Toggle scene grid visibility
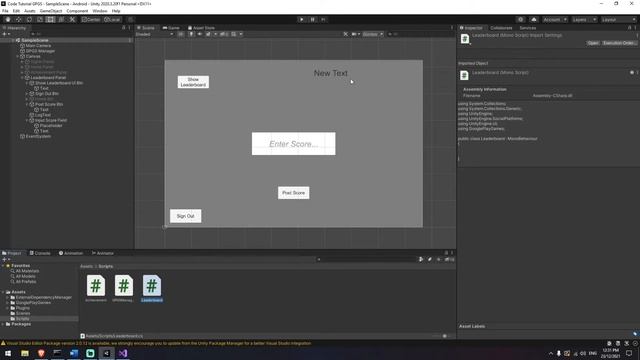The width and height of the screenshot is (640, 360). pos(234,34)
